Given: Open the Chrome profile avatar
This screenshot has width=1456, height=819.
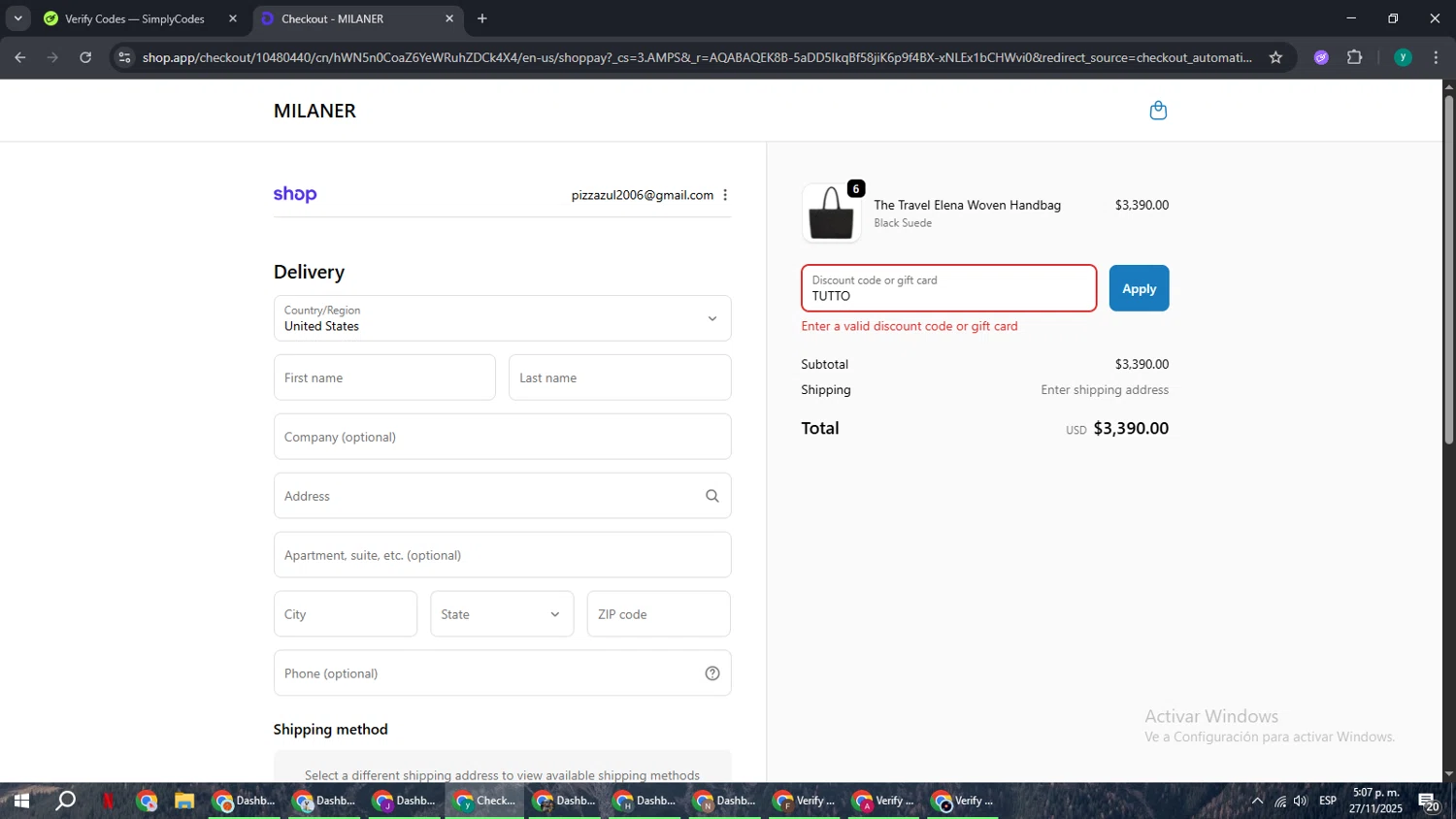Looking at the screenshot, I should pos(1403,57).
